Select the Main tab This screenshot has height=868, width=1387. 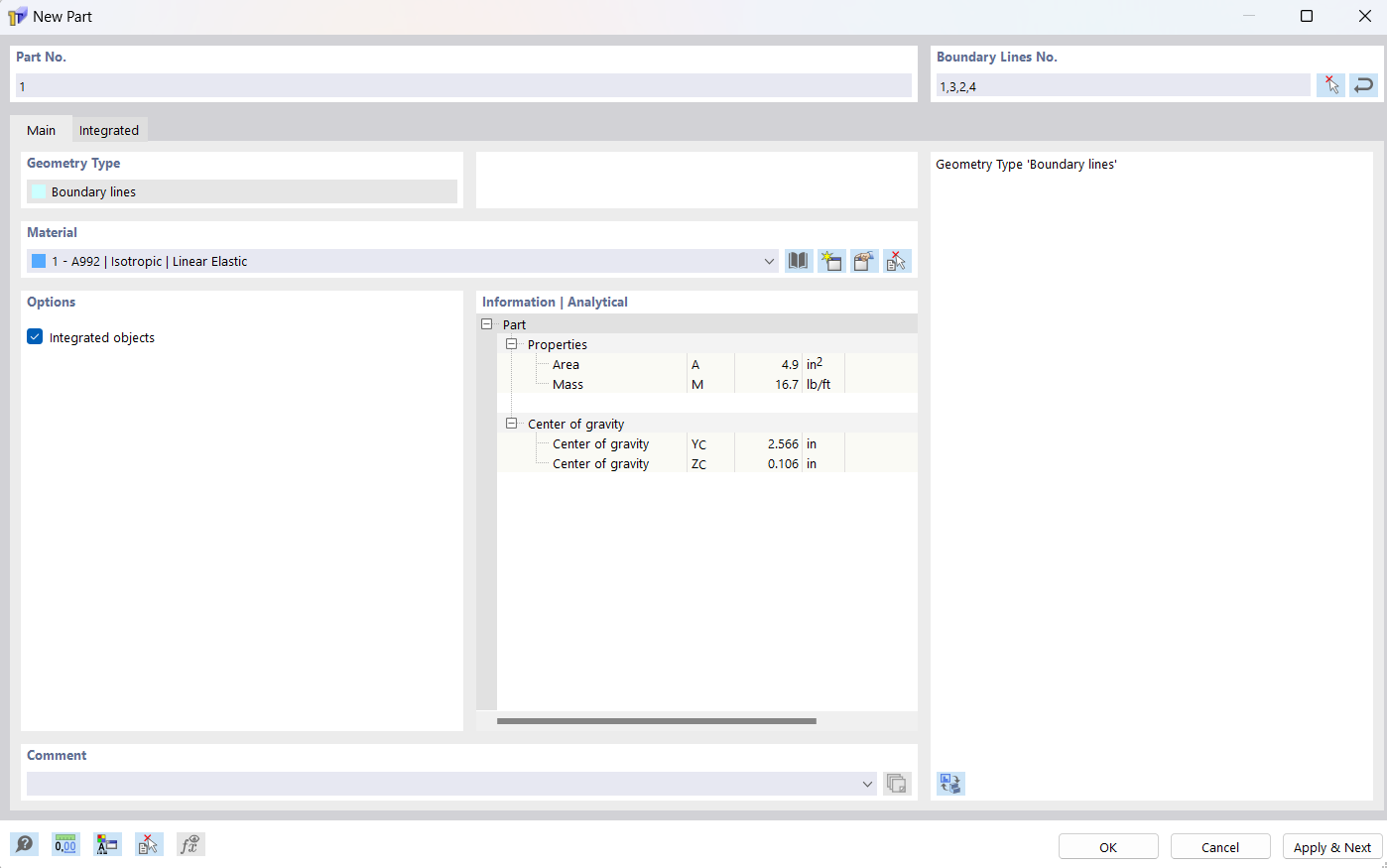click(41, 130)
